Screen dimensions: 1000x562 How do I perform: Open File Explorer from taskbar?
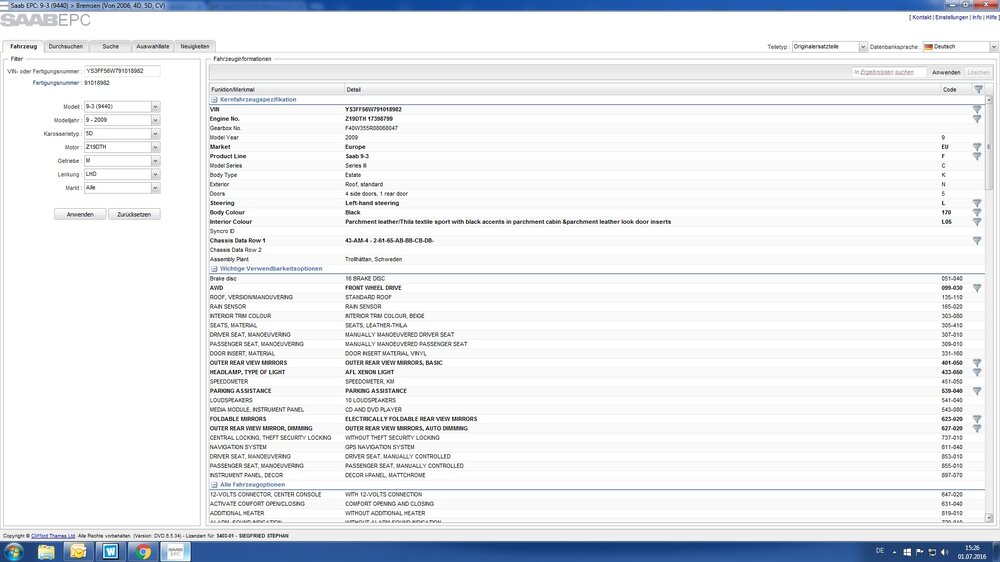[x=46, y=552]
